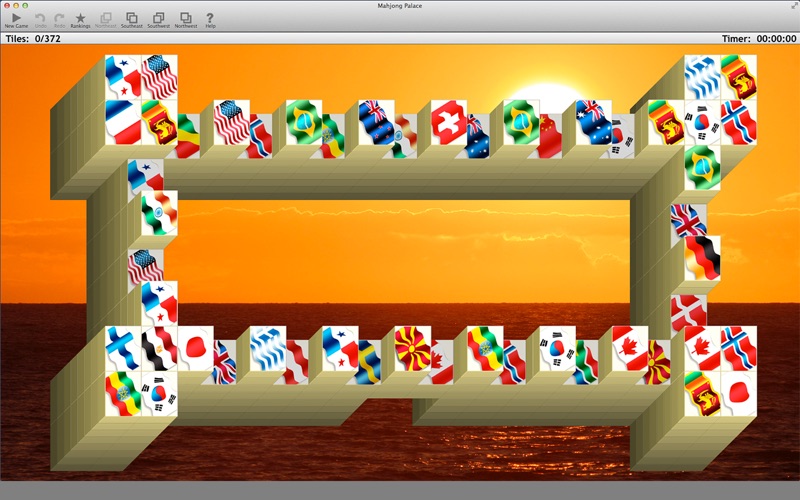The width and height of the screenshot is (800, 500).
Task: Select USA tile below the India tile
Action: [145, 266]
